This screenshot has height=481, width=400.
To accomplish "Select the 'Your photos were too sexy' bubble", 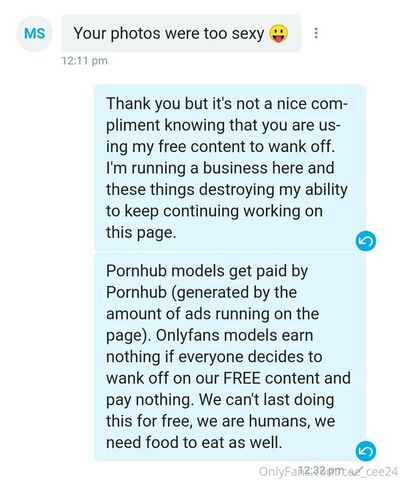I will (181, 33).
